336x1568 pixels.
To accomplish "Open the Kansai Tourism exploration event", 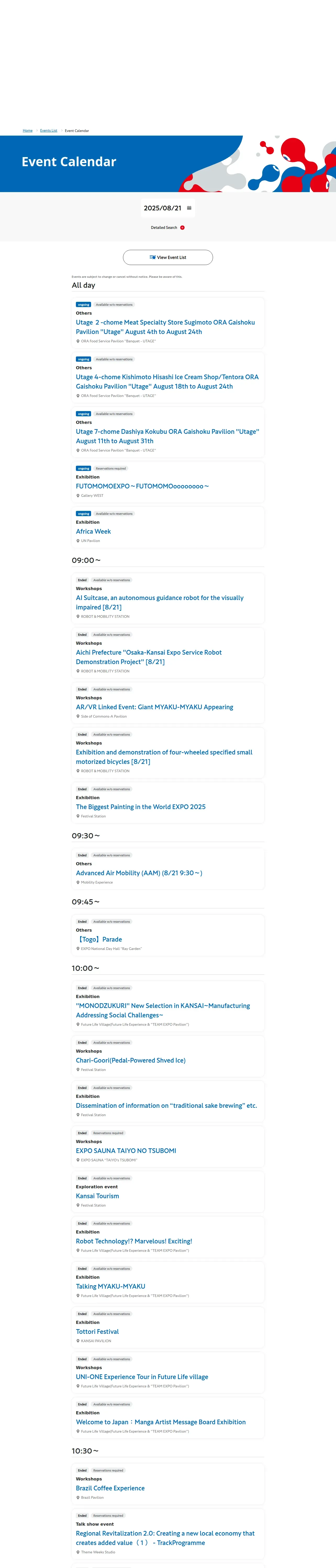I will click(x=98, y=1196).
